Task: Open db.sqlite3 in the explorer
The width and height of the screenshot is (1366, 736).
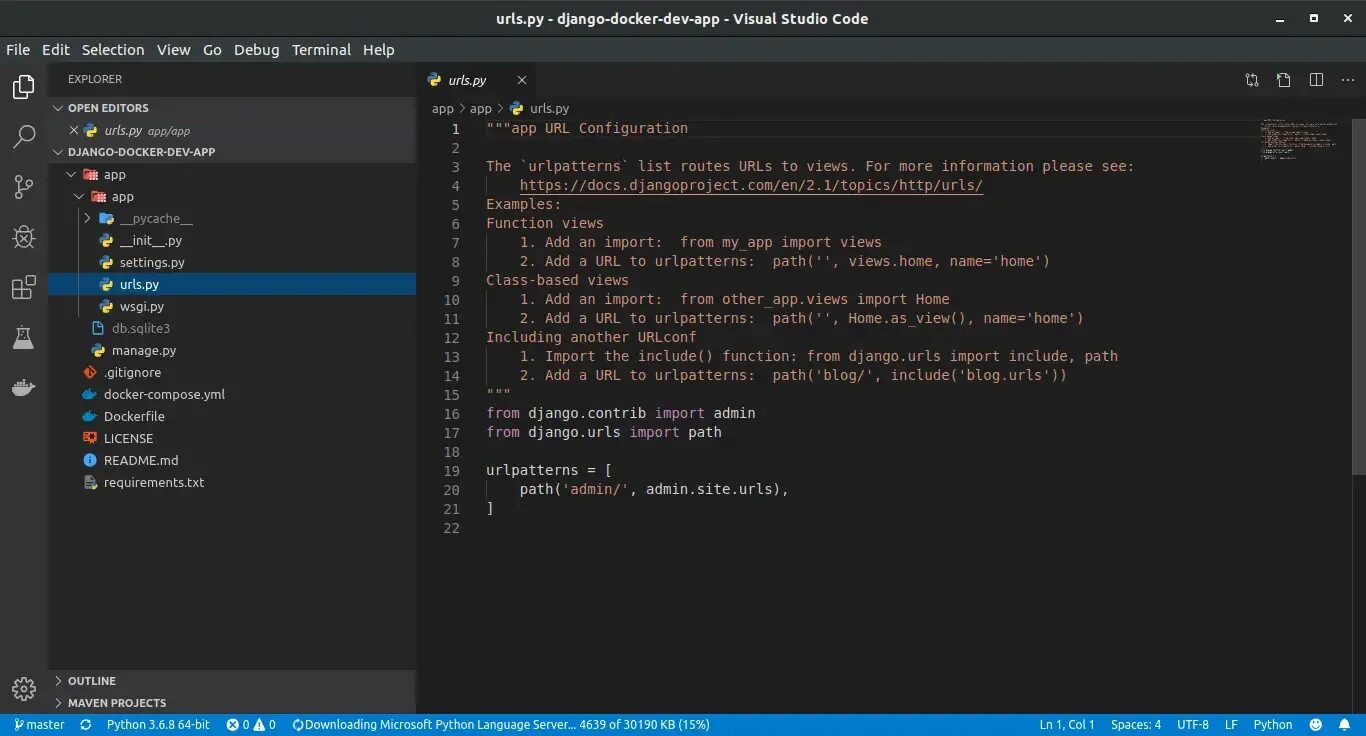Action: coord(232,329)
